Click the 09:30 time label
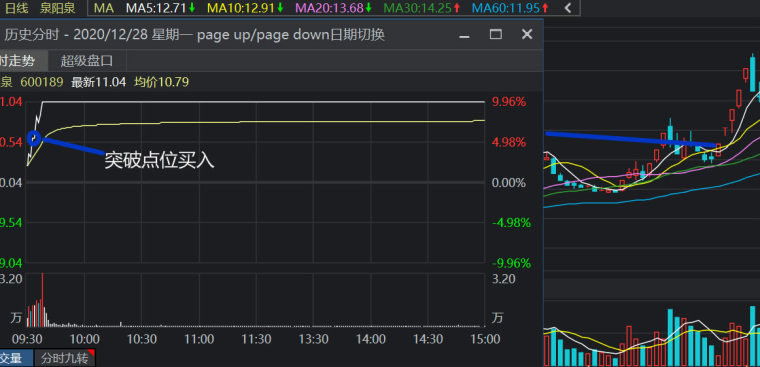Viewport: 760px width, 367px height. point(27,338)
